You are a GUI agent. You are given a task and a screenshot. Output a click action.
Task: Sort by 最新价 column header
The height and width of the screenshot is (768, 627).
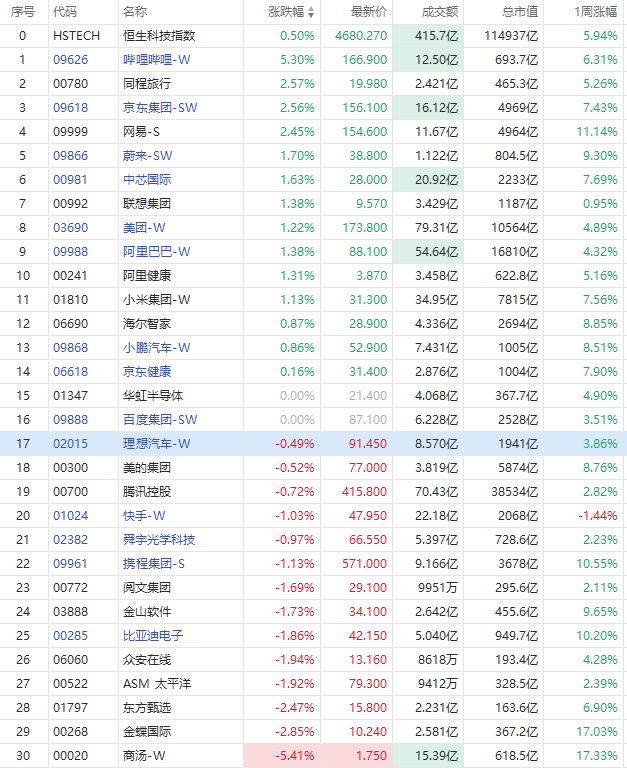point(369,12)
